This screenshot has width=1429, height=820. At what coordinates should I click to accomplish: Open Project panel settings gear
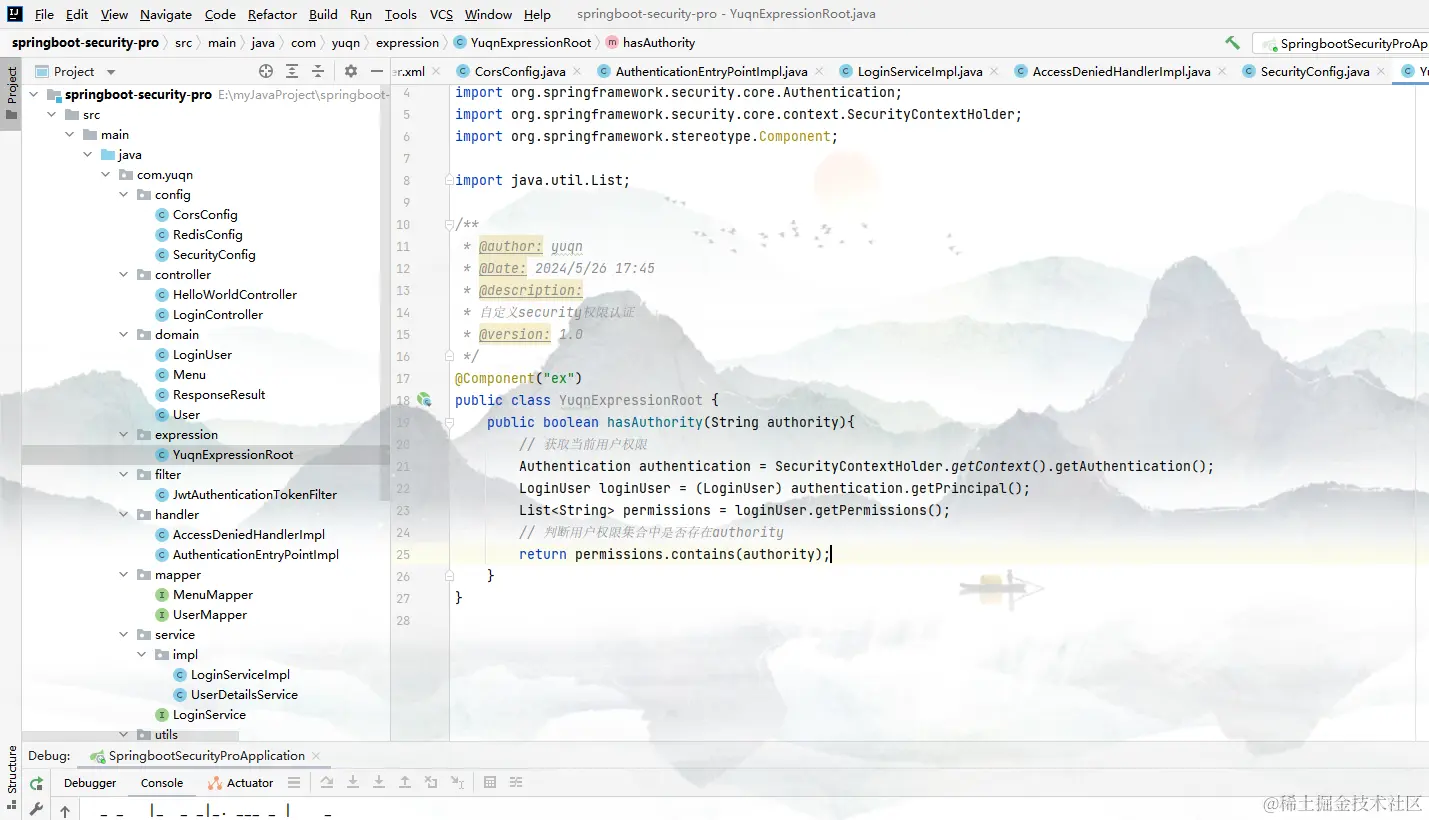tap(351, 71)
